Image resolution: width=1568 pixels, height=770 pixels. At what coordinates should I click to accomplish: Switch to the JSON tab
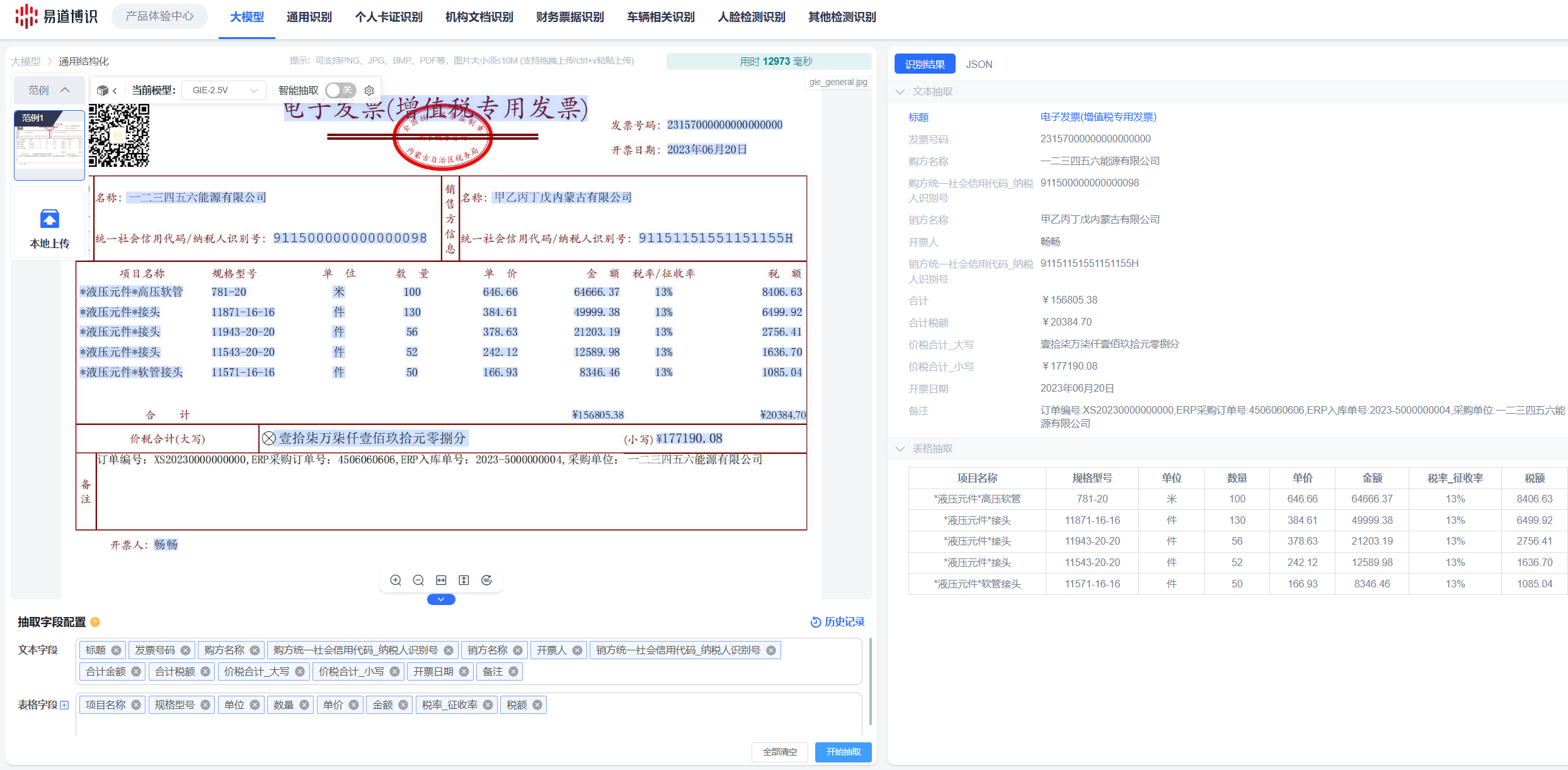point(978,64)
